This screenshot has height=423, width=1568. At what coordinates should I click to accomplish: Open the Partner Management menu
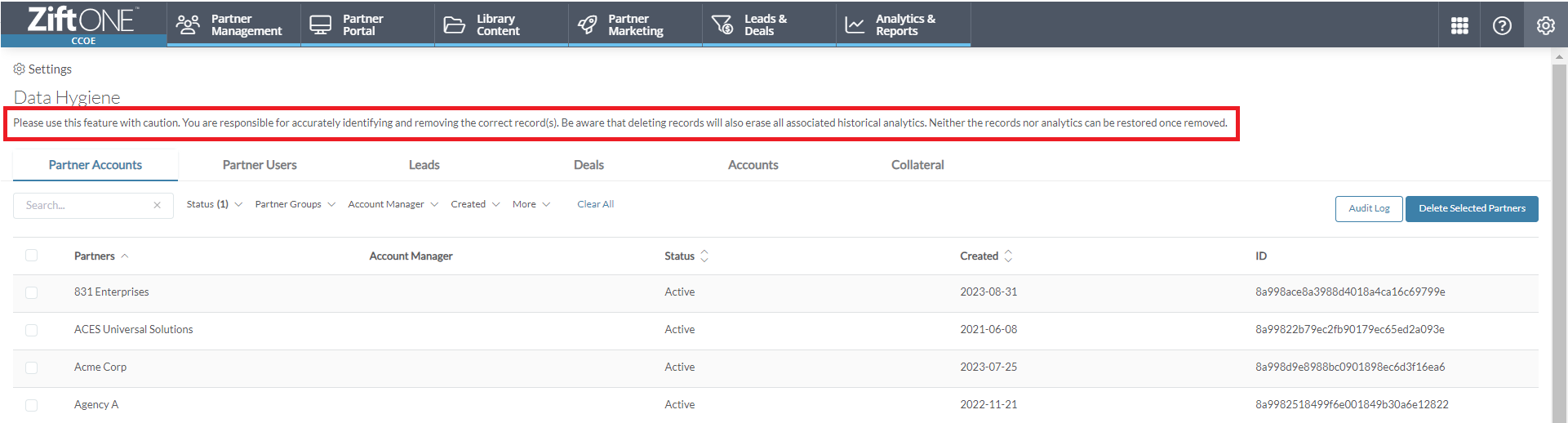tap(233, 24)
